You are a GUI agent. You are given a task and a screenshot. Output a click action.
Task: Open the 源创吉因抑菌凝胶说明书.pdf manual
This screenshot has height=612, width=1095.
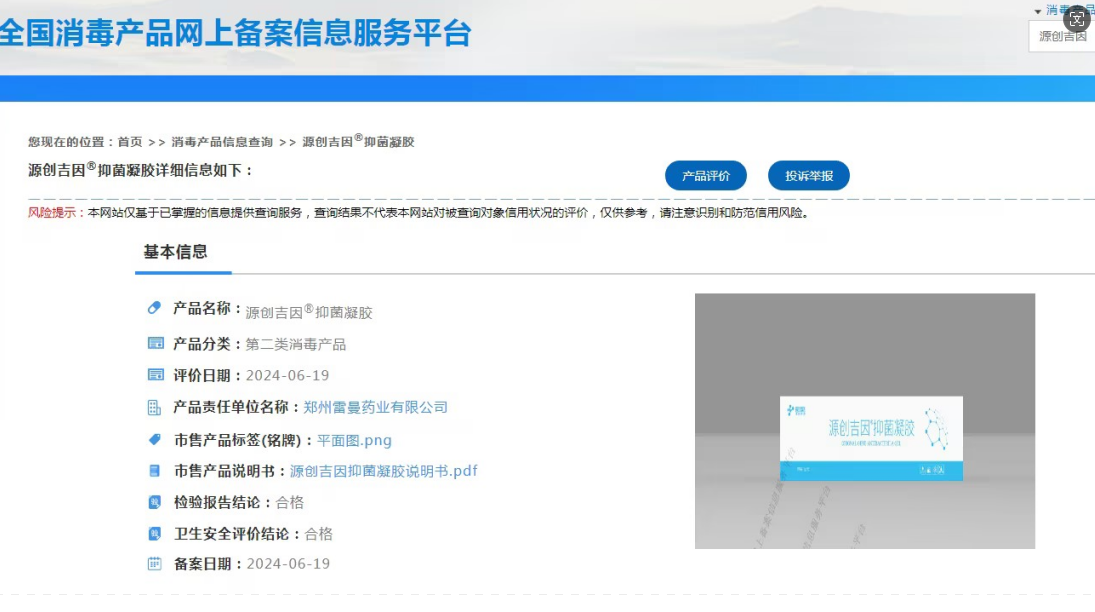(383, 471)
